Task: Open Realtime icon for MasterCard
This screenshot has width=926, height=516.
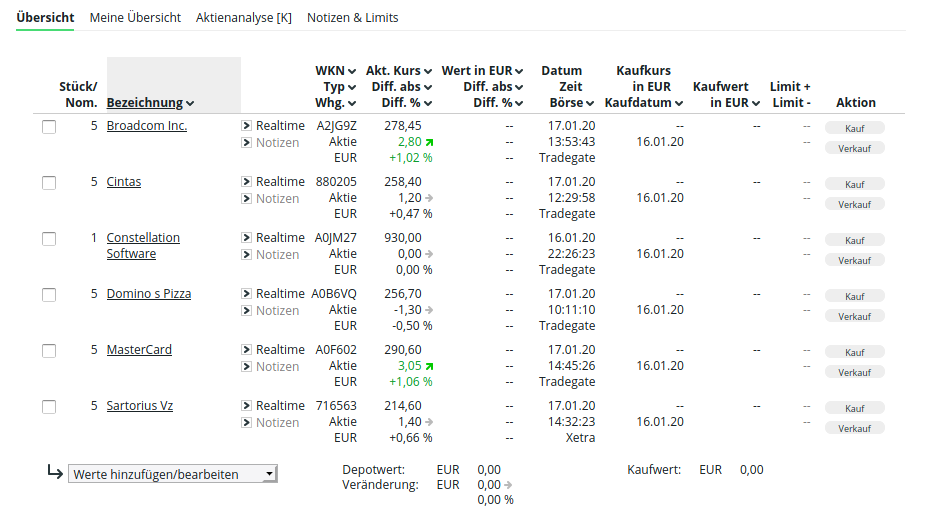Action: pos(246,350)
